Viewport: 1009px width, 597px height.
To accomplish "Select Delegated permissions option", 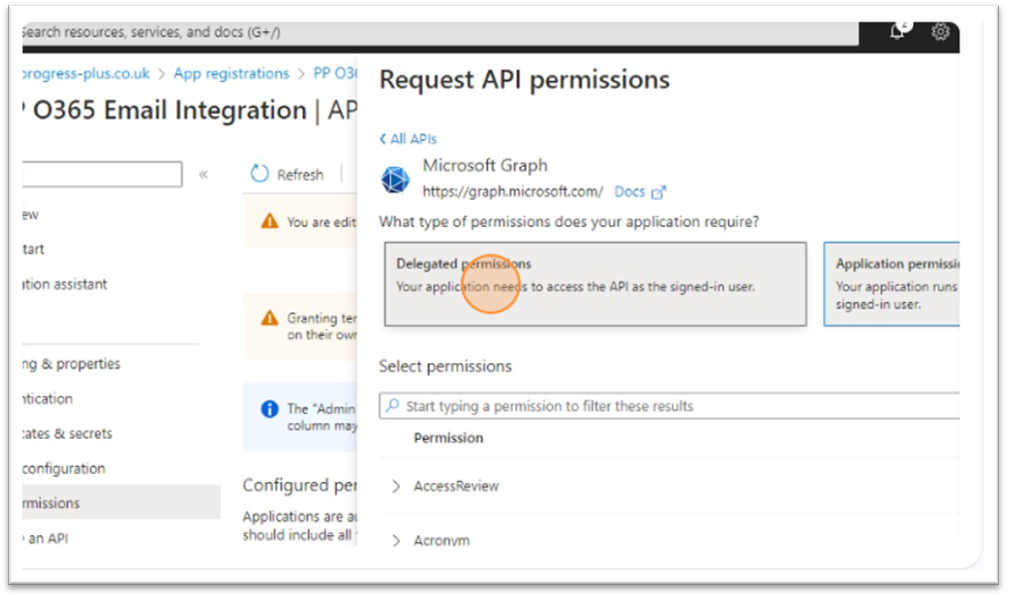I will [595, 284].
